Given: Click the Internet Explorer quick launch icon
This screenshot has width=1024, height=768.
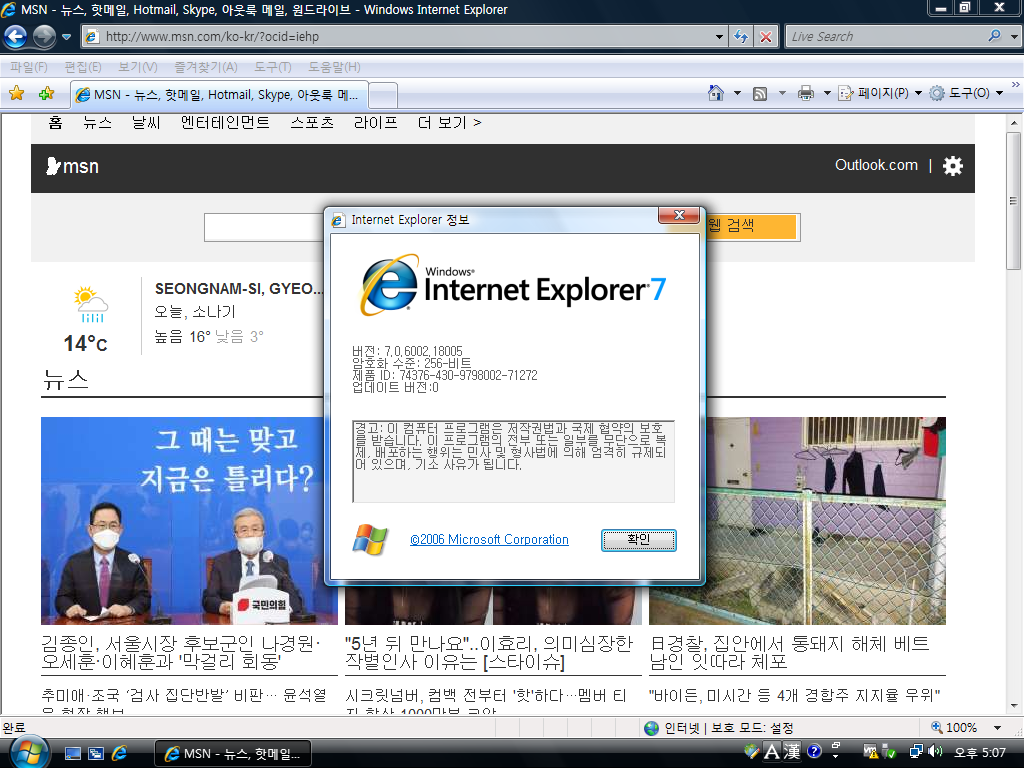Looking at the screenshot, I should pyautogui.click(x=119, y=754).
